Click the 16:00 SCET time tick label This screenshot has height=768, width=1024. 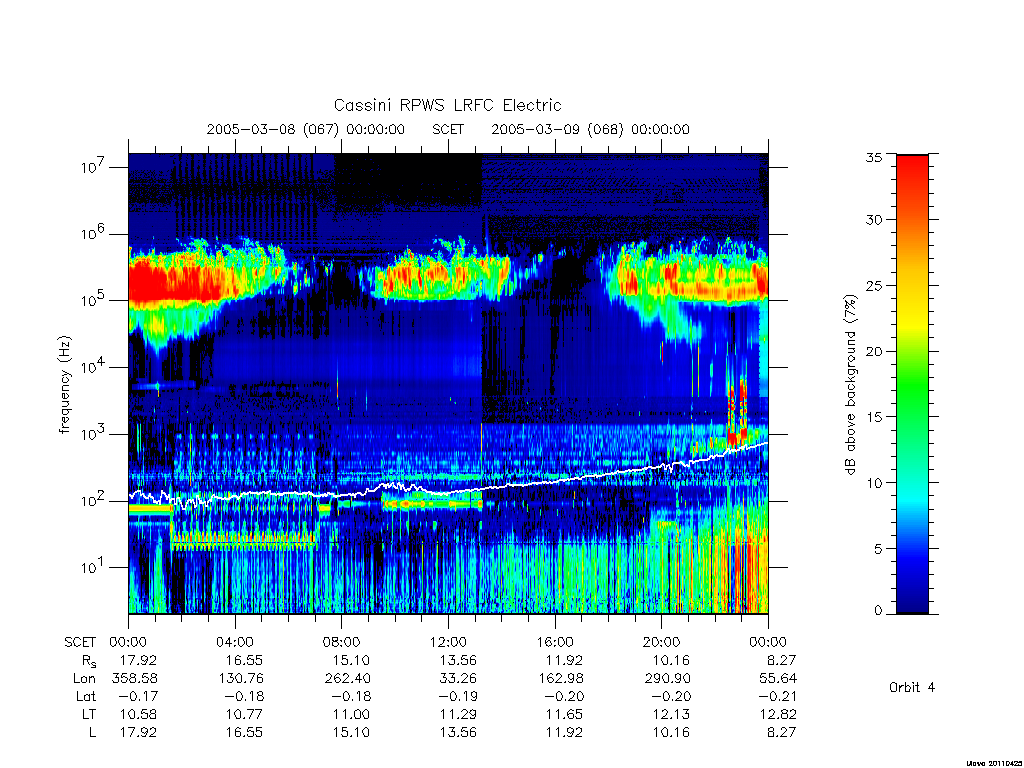pyautogui.click(x=555, y=642)
